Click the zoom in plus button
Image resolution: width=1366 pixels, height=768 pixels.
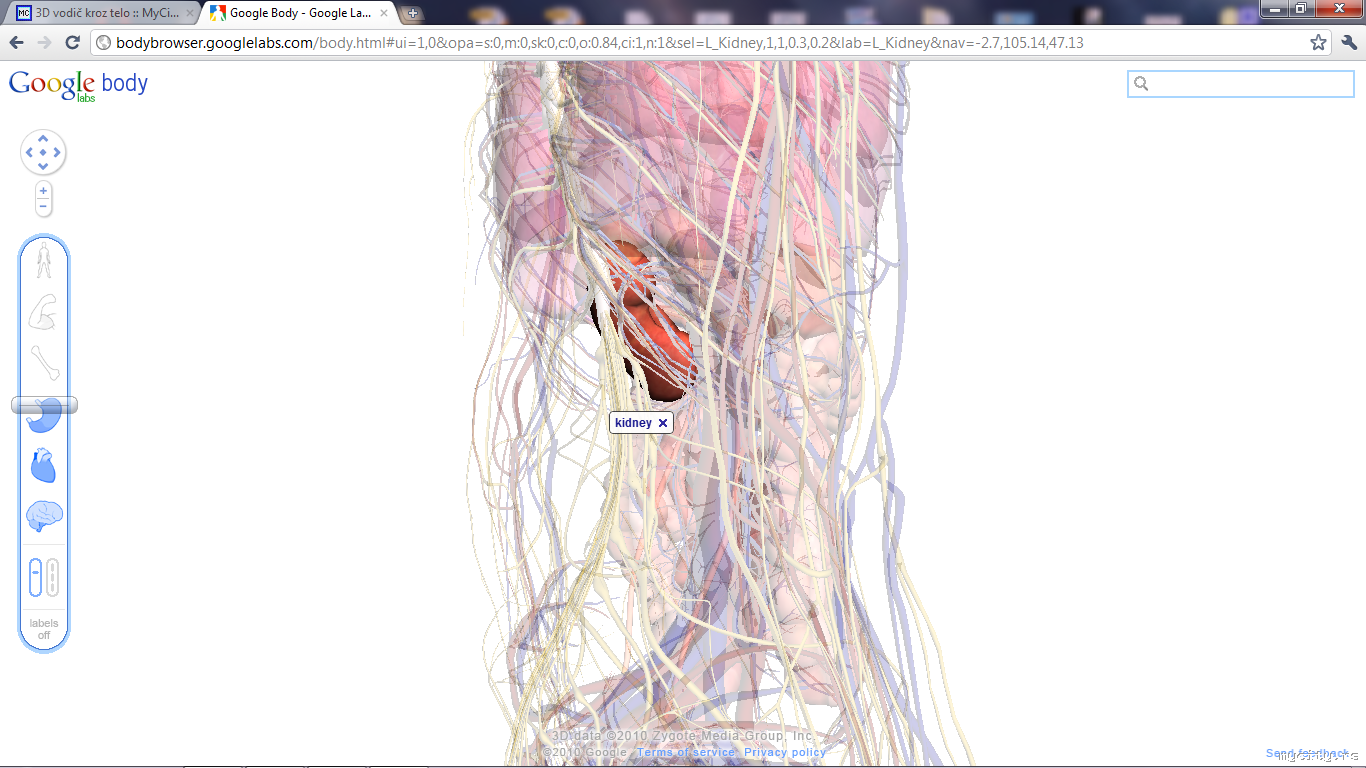[43, 190]
